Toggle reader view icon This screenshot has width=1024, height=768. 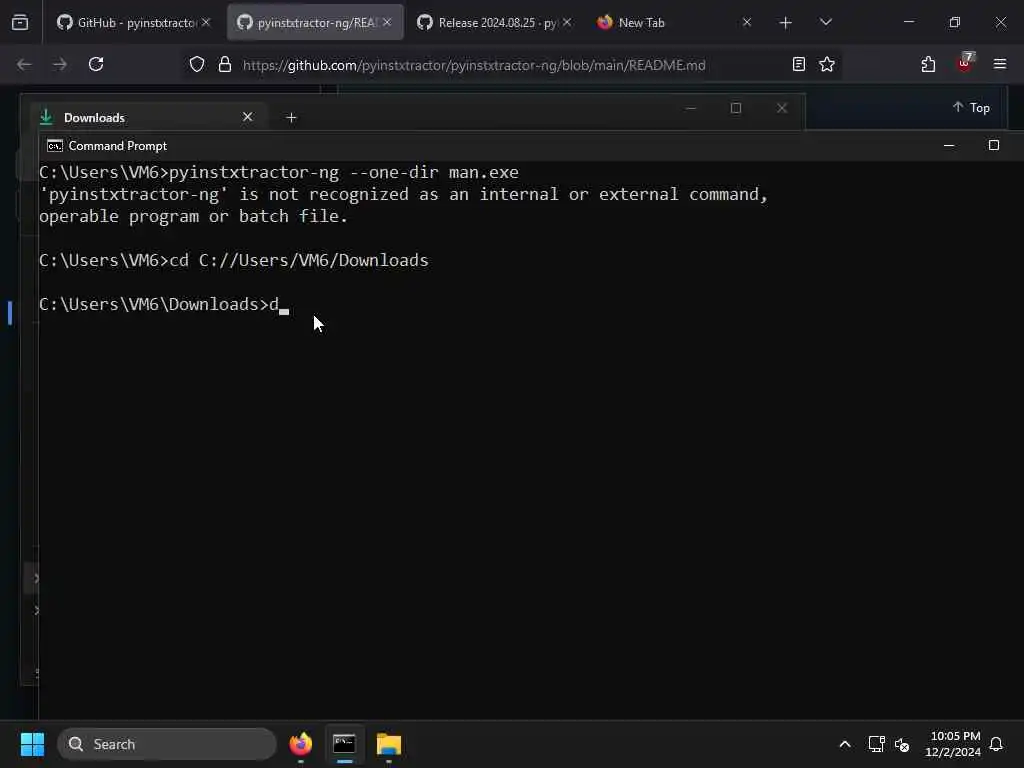798,64
